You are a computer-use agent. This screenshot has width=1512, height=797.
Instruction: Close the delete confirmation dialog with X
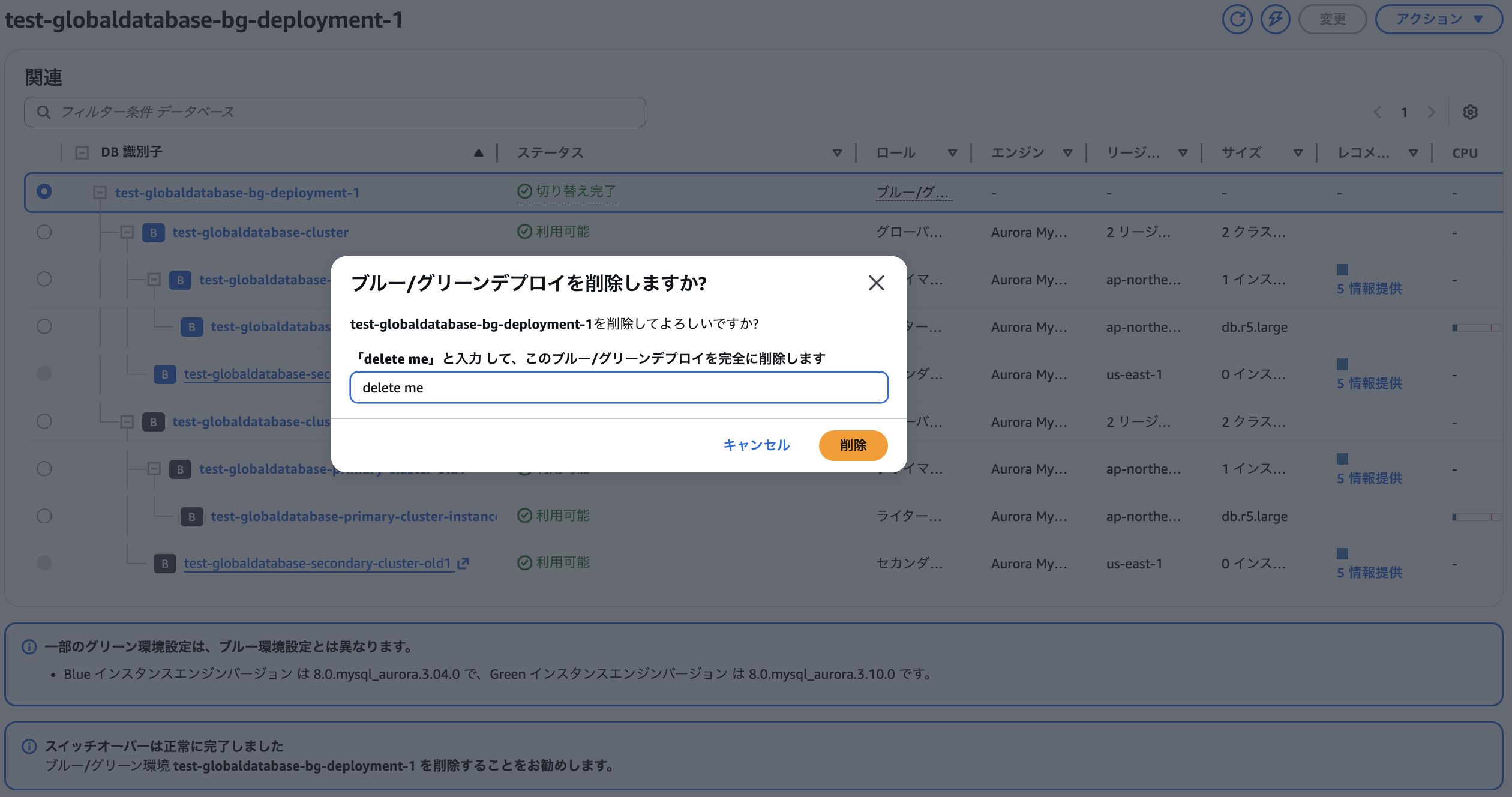(876, 283)
